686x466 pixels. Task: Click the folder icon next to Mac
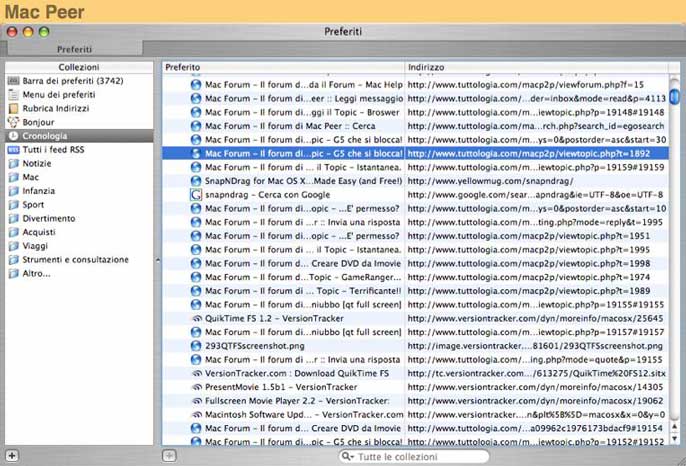click(x=14, y=177)
